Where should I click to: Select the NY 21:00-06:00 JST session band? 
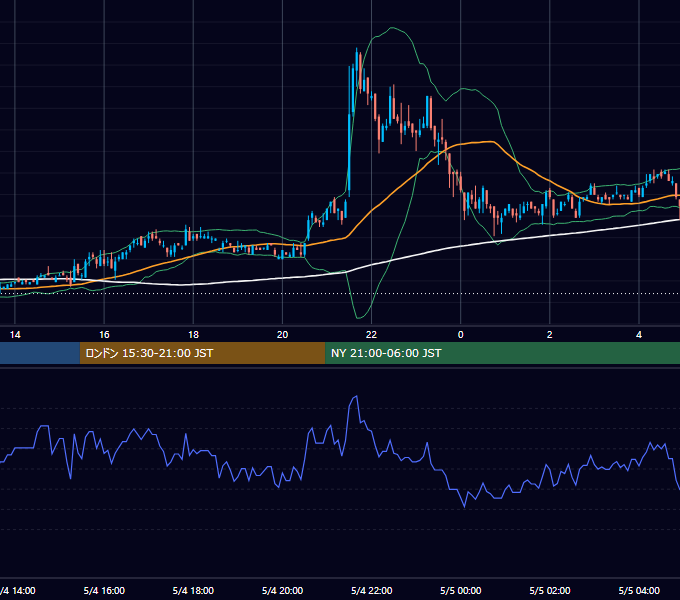point(502,353)
